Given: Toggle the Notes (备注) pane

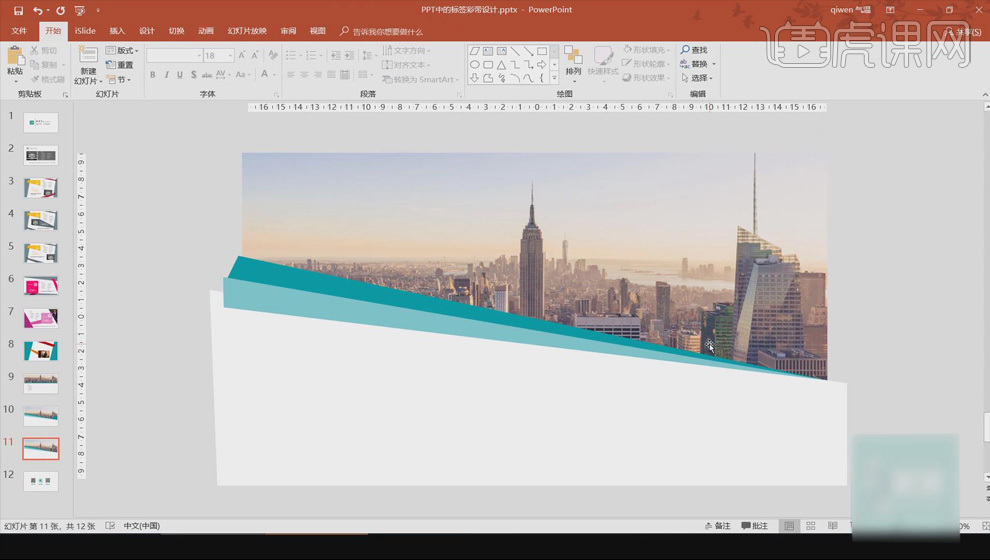Looking at the screenshot, I should [x=717, y=526].
